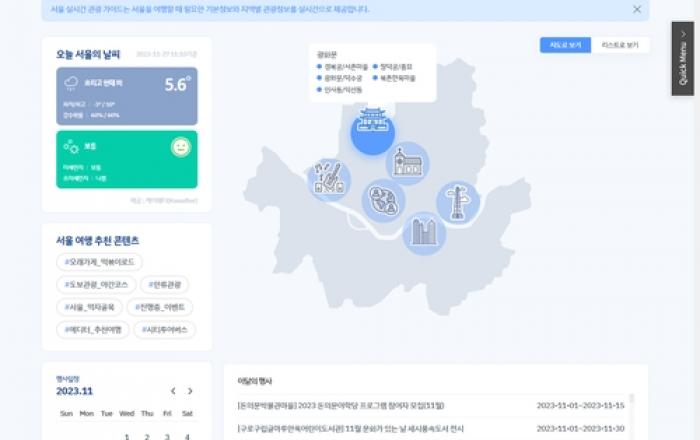Switch to list view (리스트로 보기)
The image size is (700, 440).
(x=620, y=45)
